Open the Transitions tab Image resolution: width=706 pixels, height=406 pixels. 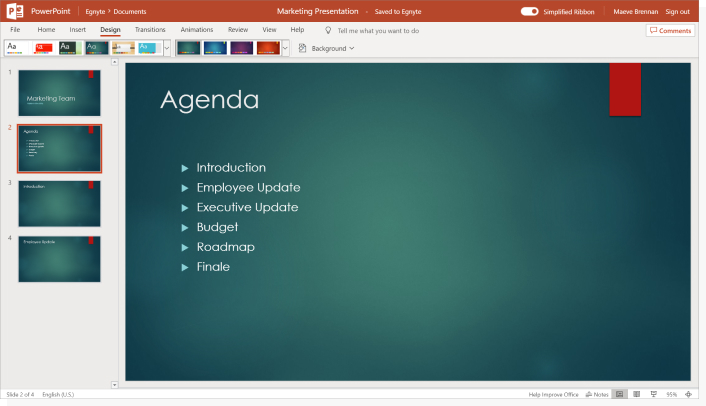[150, 30]
